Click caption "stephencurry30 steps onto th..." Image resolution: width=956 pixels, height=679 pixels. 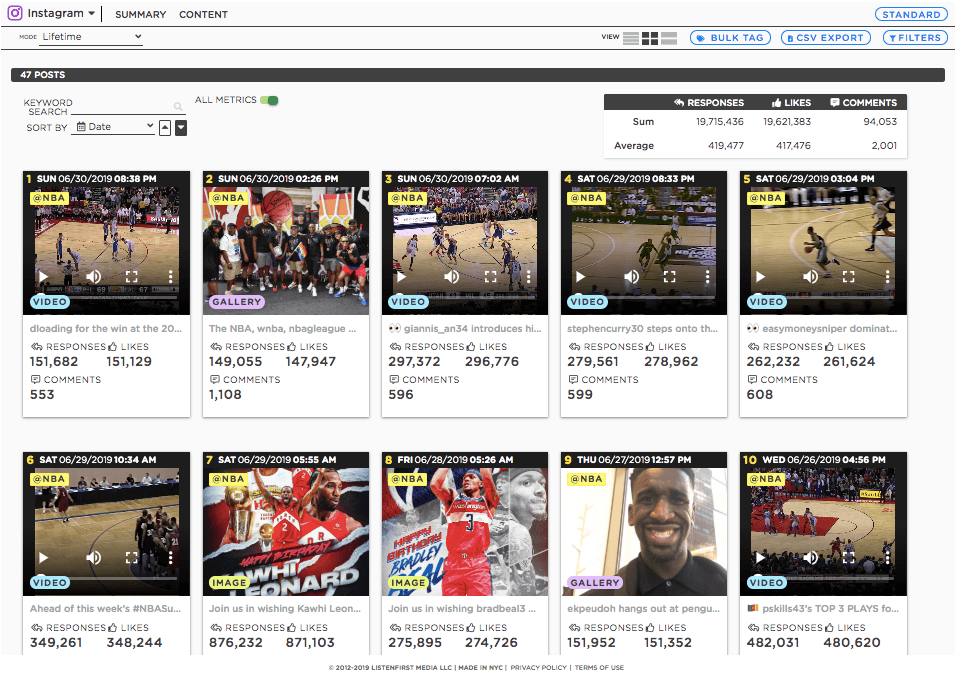click(643, 329)
